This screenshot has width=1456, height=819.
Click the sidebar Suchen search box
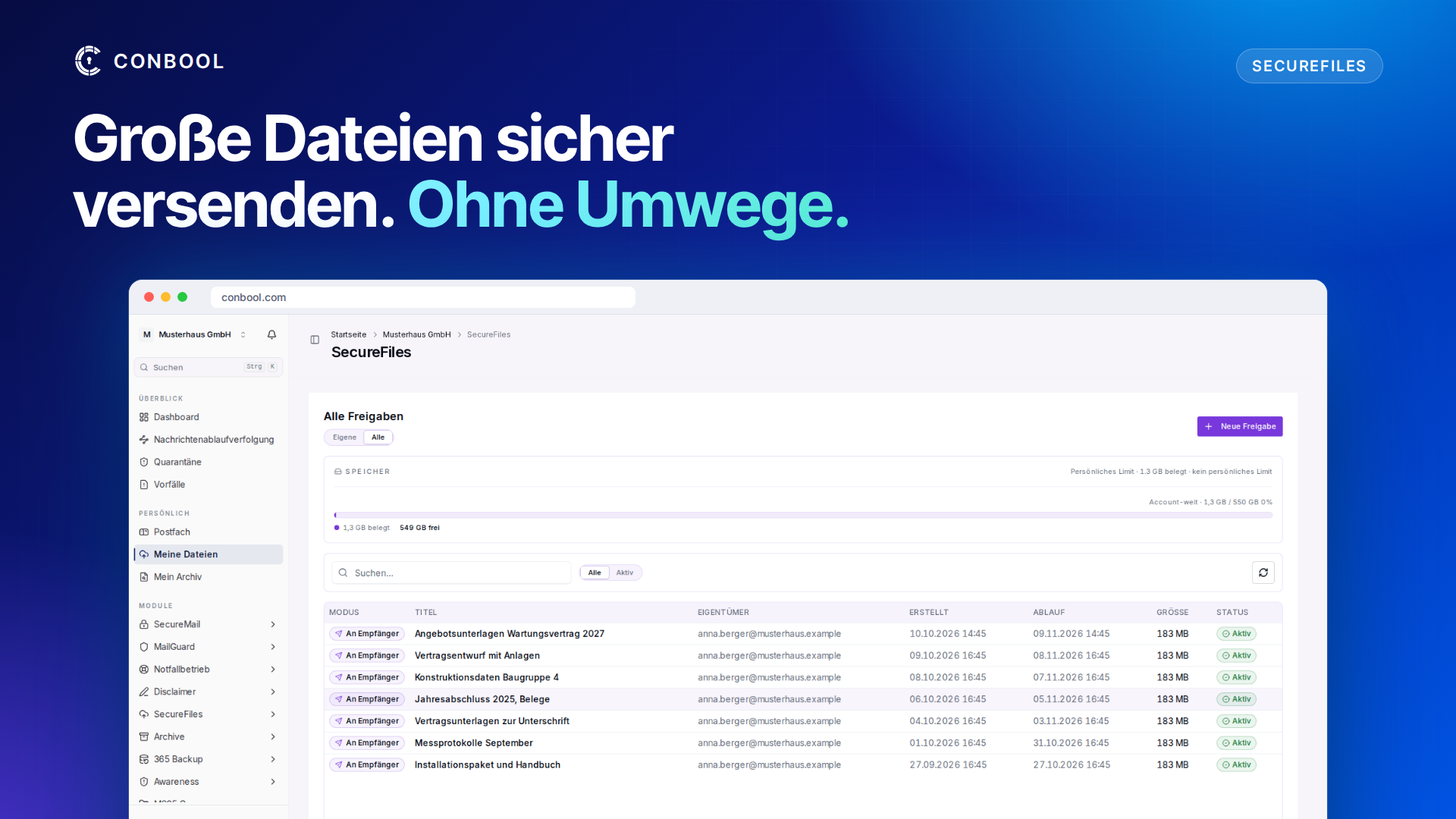209,367
